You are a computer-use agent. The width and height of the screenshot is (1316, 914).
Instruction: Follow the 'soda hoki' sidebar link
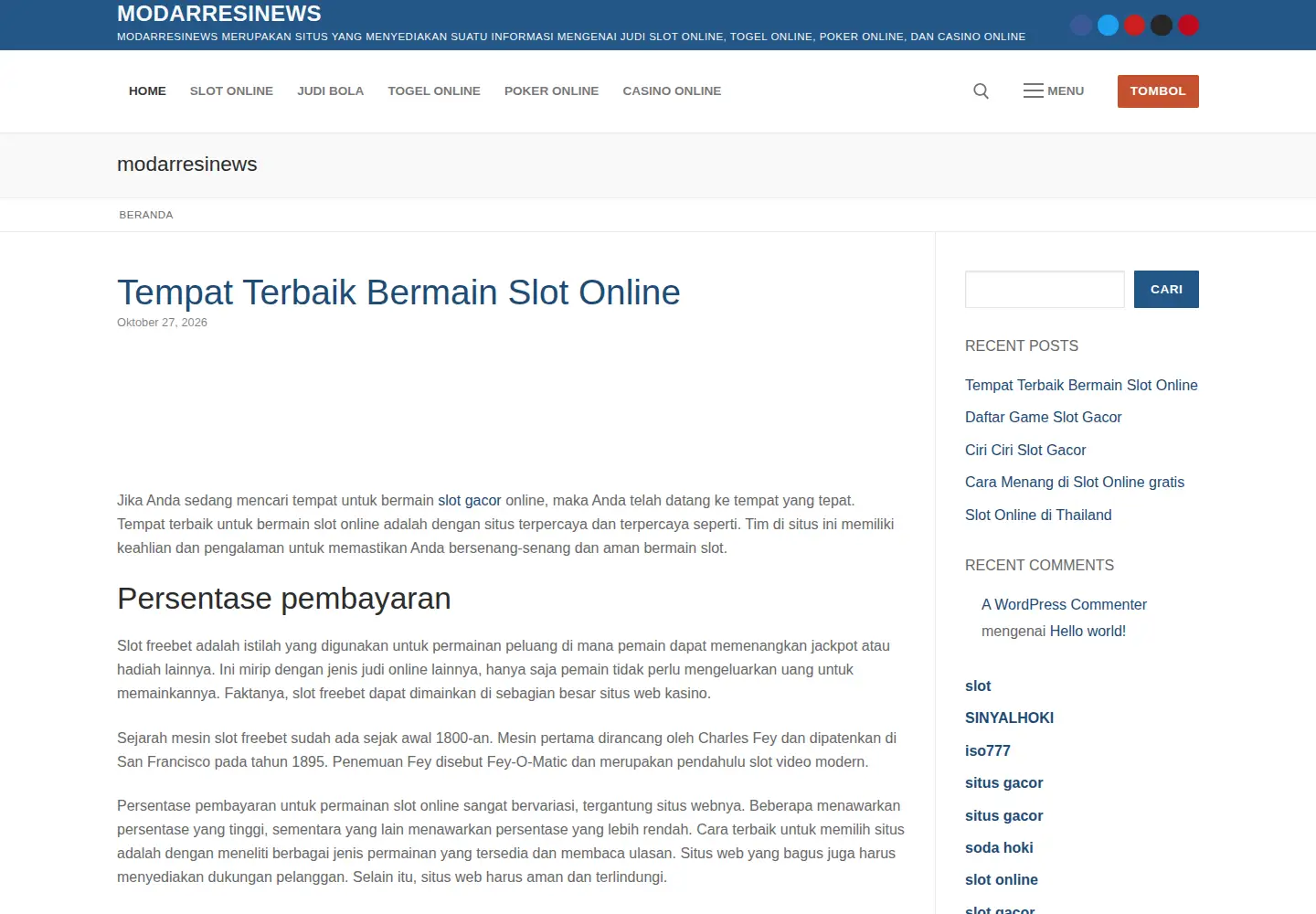999,848
